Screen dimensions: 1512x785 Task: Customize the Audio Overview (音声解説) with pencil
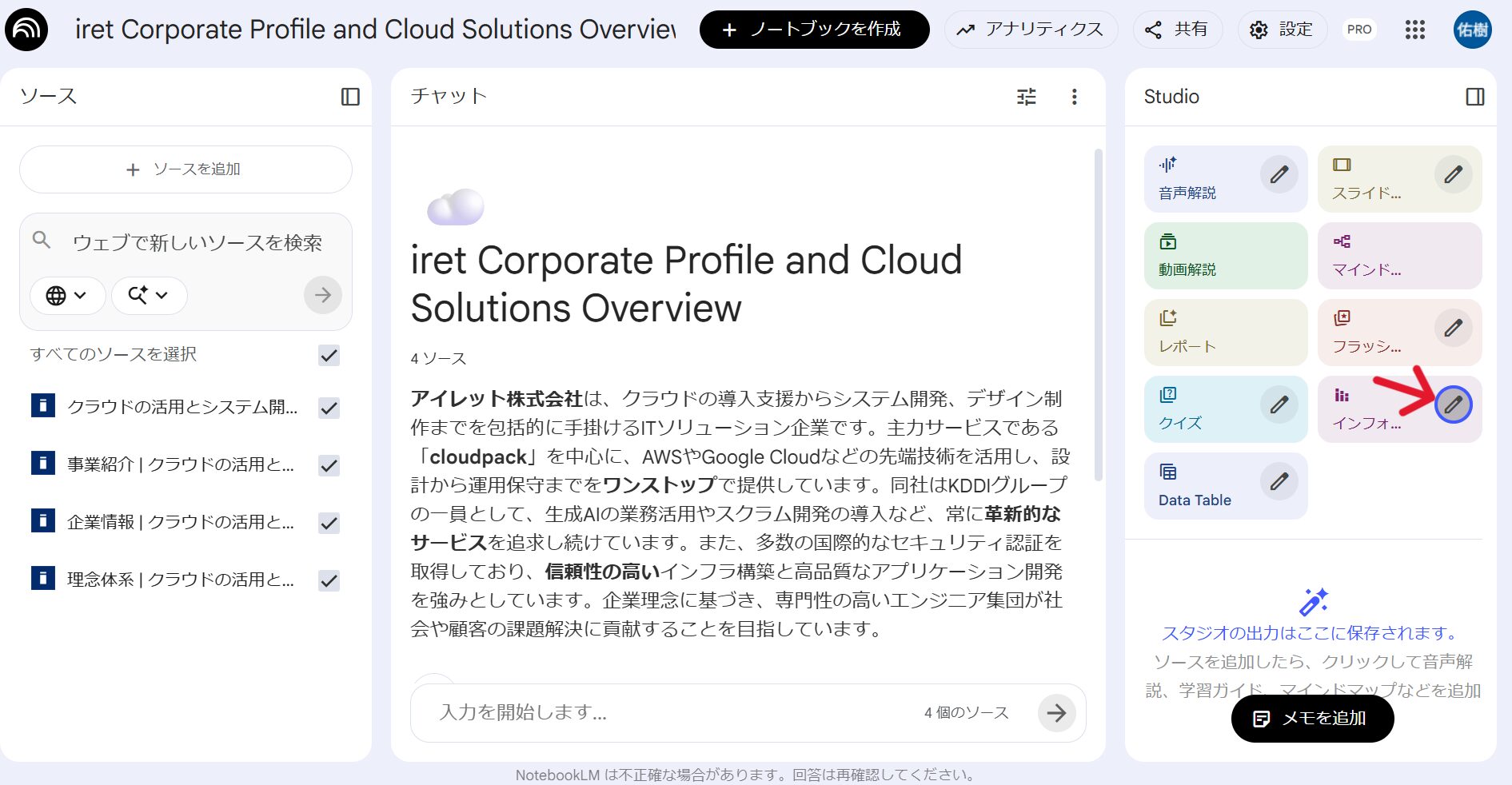(1279, 175)
